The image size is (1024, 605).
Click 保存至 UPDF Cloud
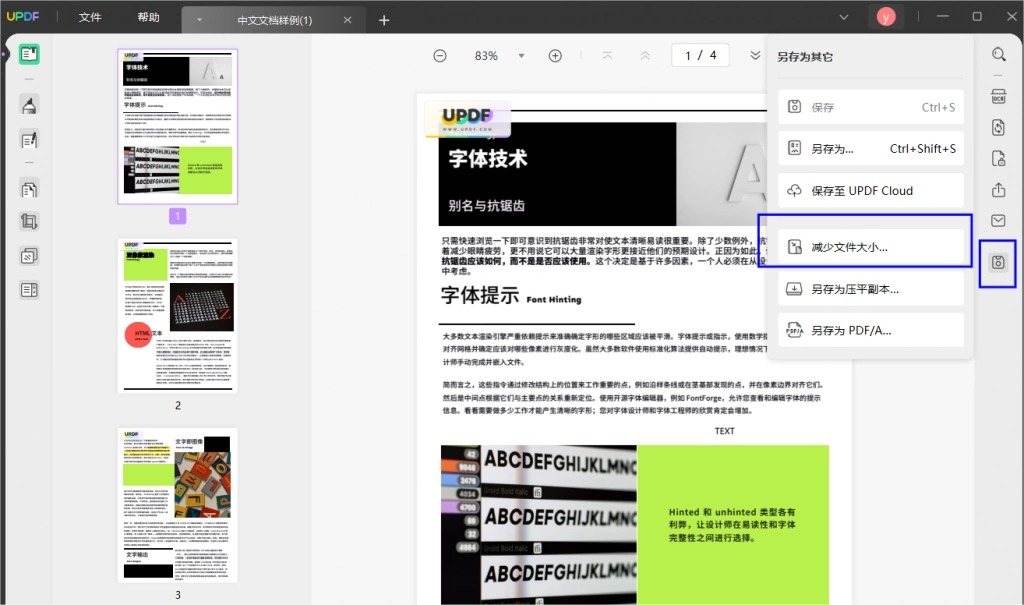871,191
